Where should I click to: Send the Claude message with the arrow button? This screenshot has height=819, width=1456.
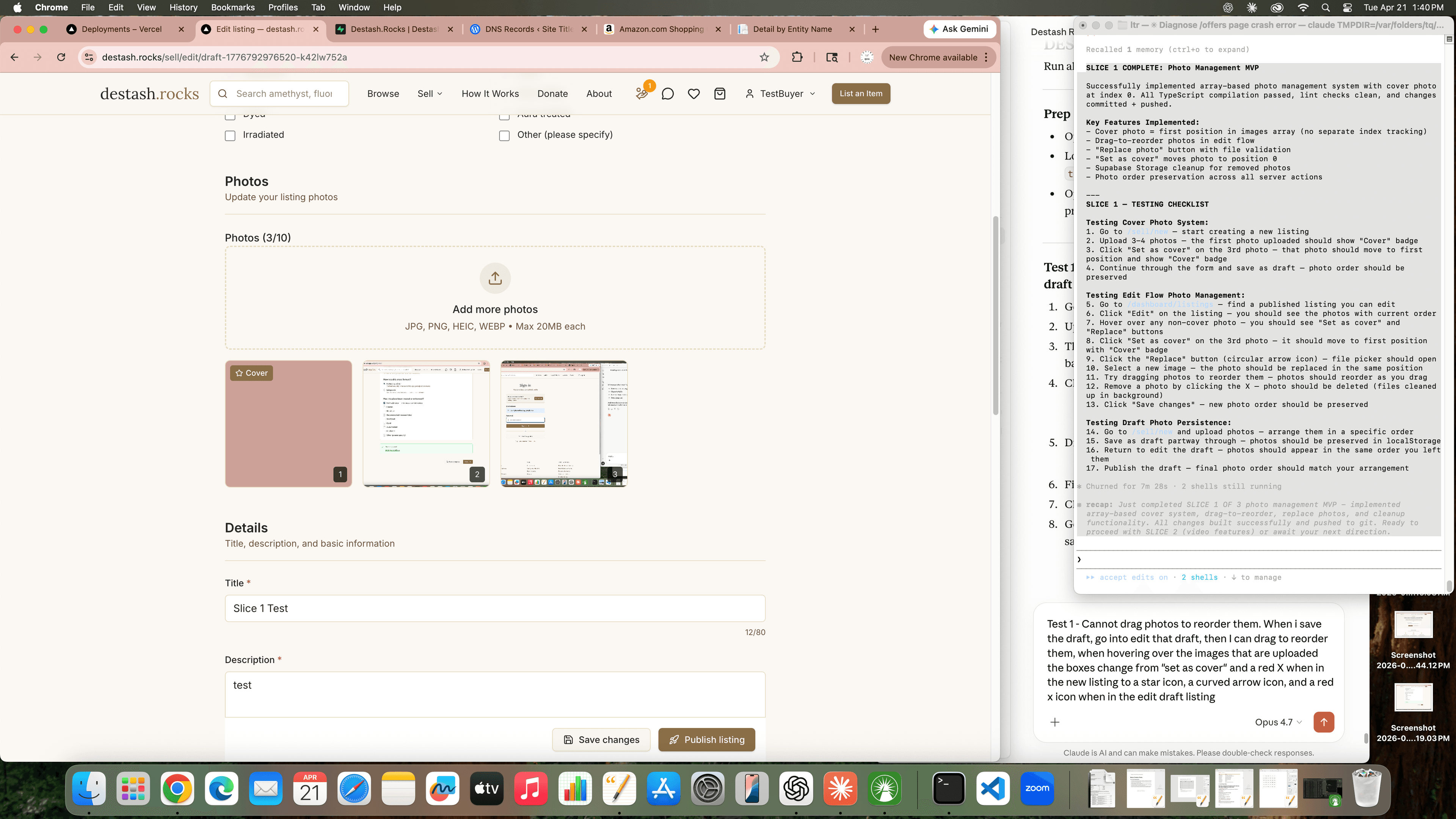tap(1324, 722)
